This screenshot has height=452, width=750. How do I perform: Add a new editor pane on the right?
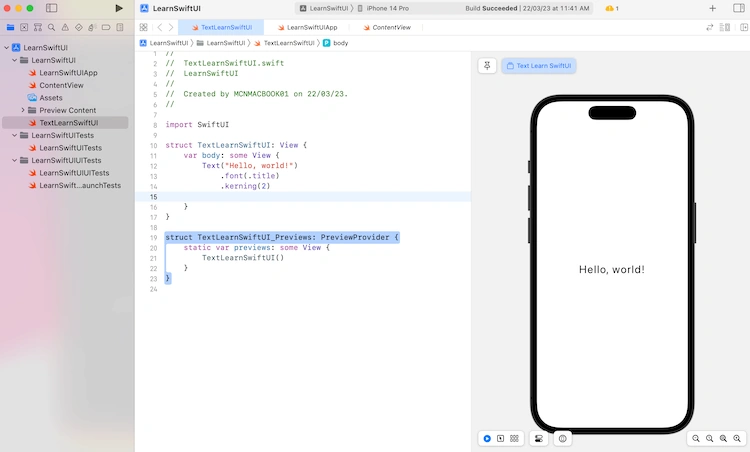coord(744,27)
